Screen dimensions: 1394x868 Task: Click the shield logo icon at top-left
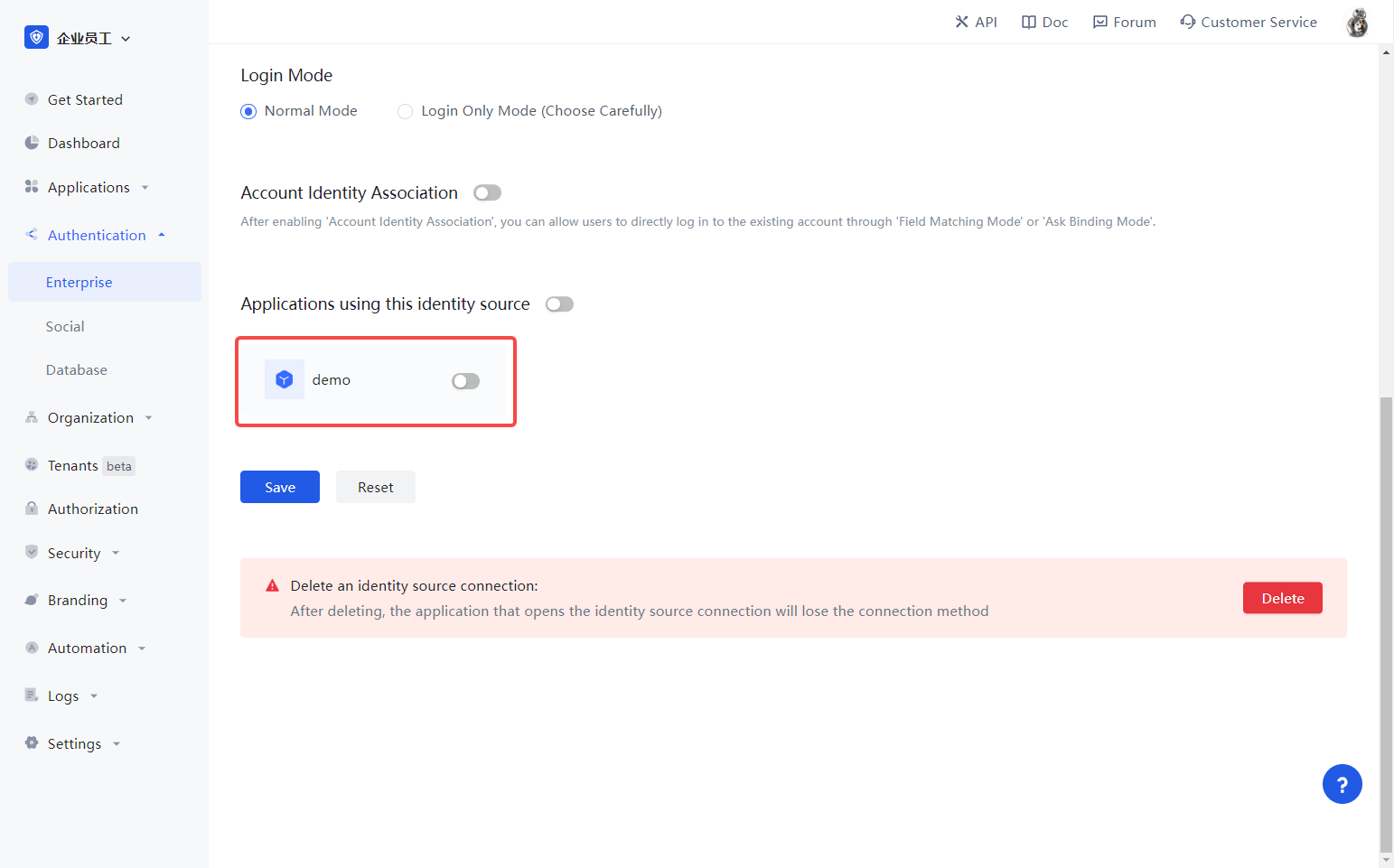pos(36,37)
